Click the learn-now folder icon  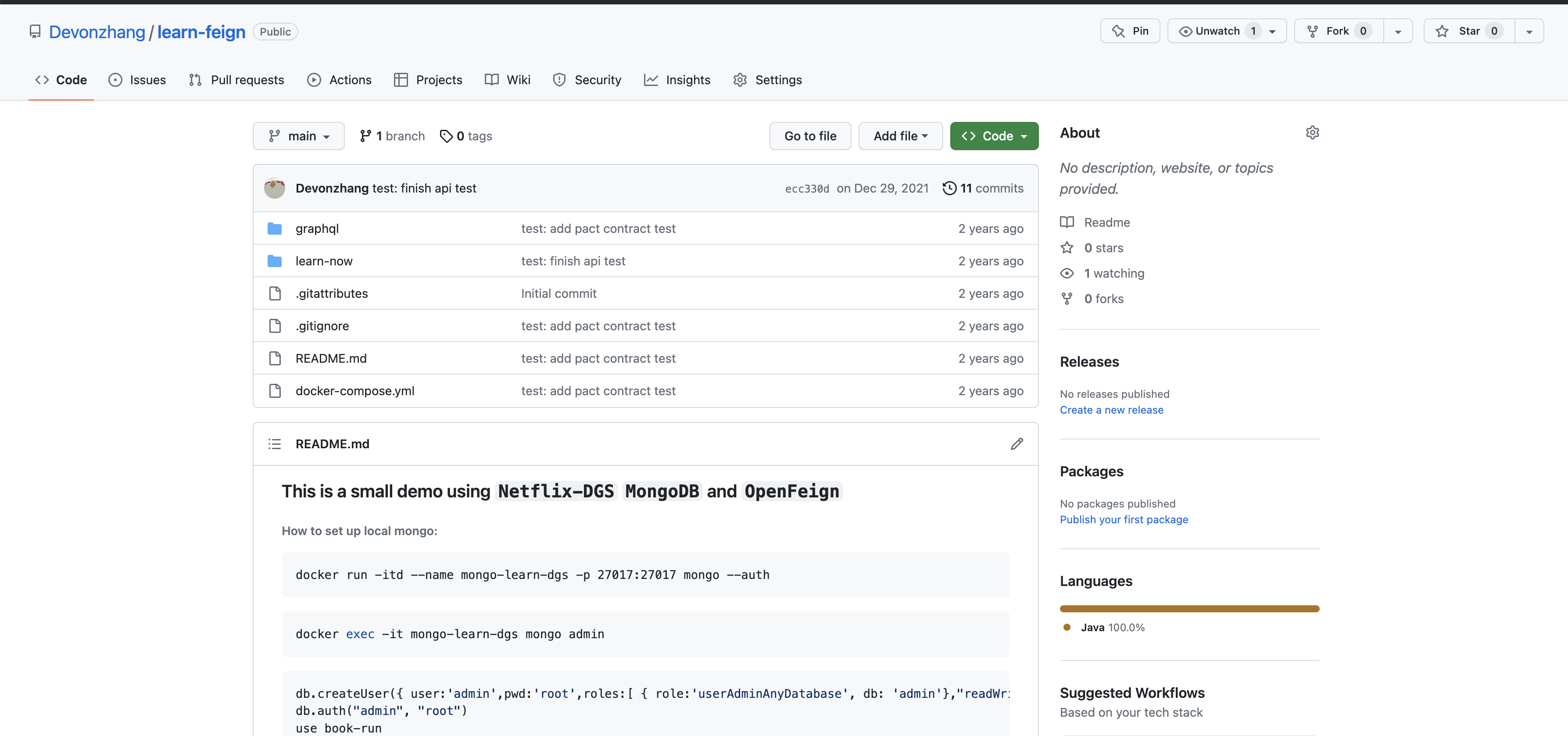(x=275, y=261)
